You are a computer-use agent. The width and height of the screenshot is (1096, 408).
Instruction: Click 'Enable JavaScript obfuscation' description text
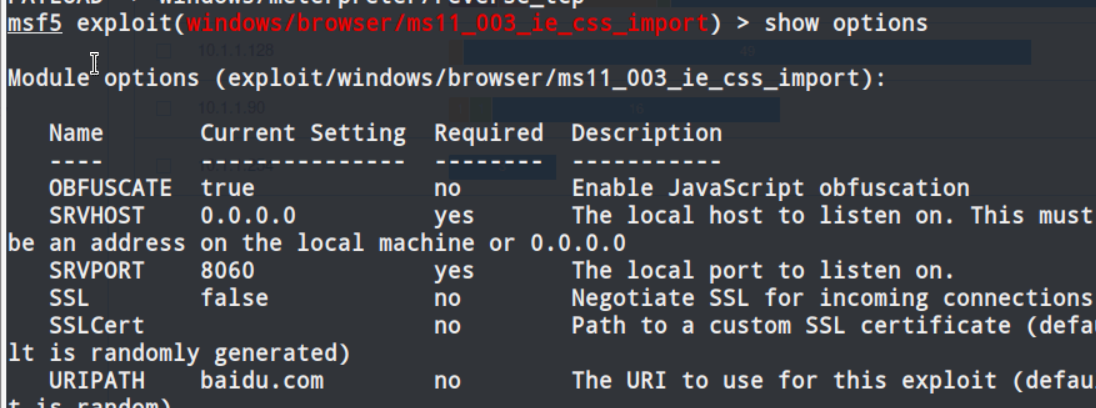[x=770, y=187]
